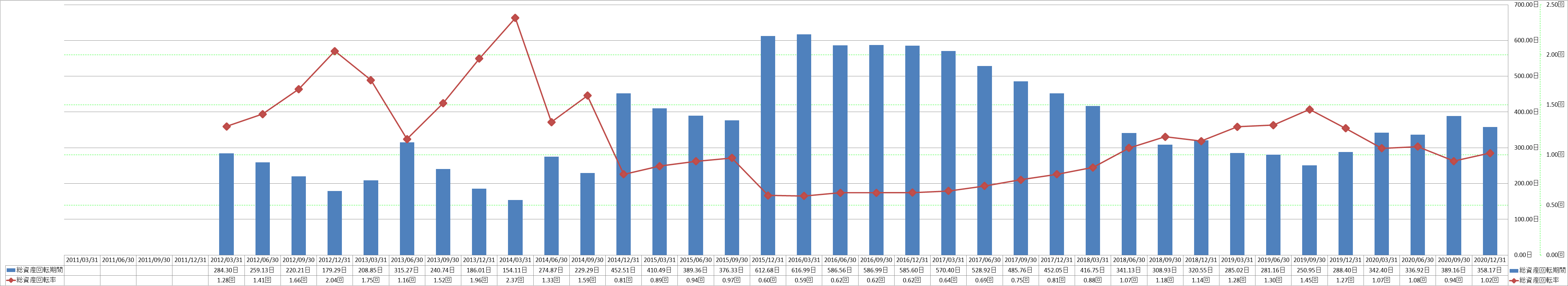Click the blue bar for 2016/03/31

point(804,144)
